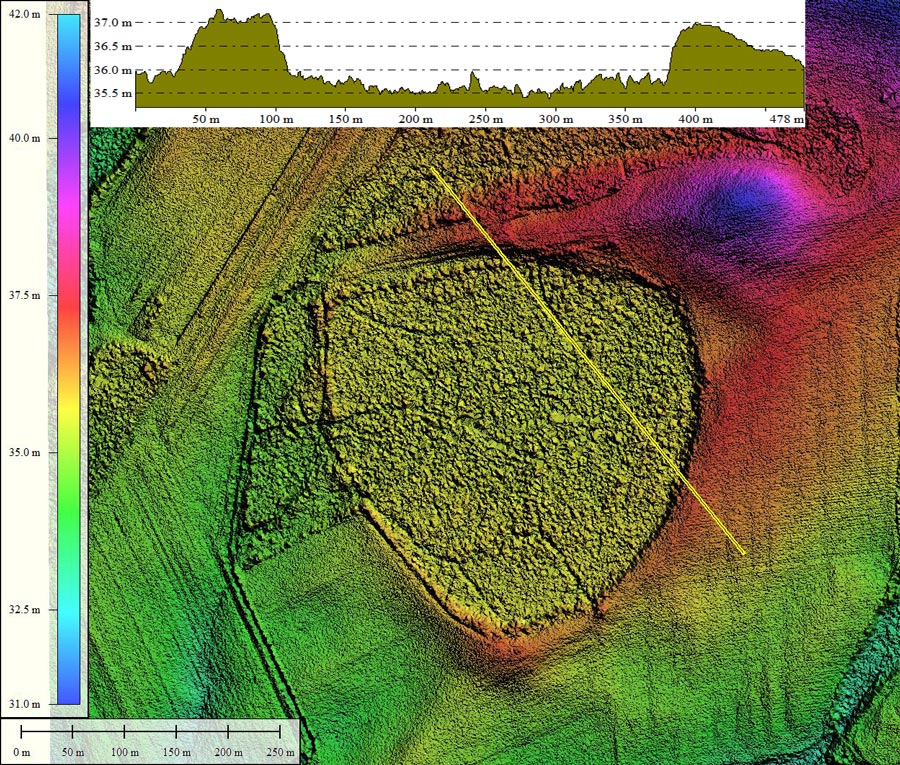
Task: Click the 35.5 m profile axis label
Action: click(x=113, y=94)
